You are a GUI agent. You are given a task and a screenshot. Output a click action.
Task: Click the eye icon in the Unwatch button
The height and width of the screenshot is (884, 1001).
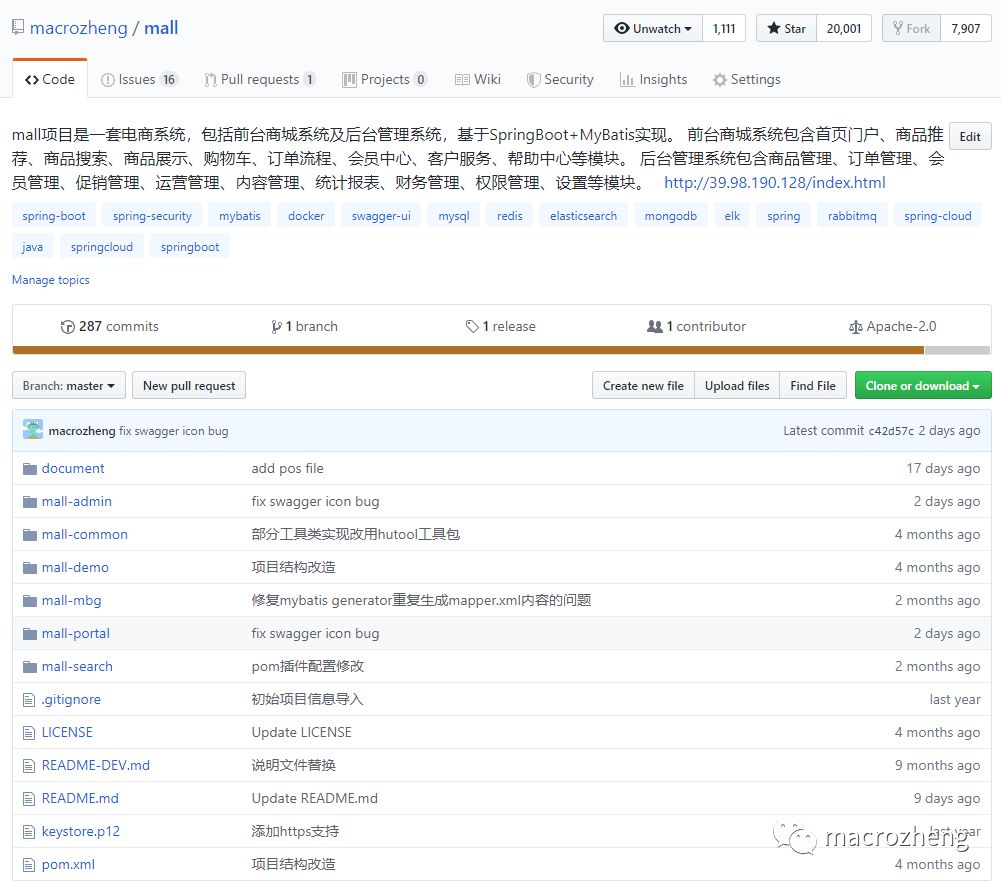[x=621, y=28]
